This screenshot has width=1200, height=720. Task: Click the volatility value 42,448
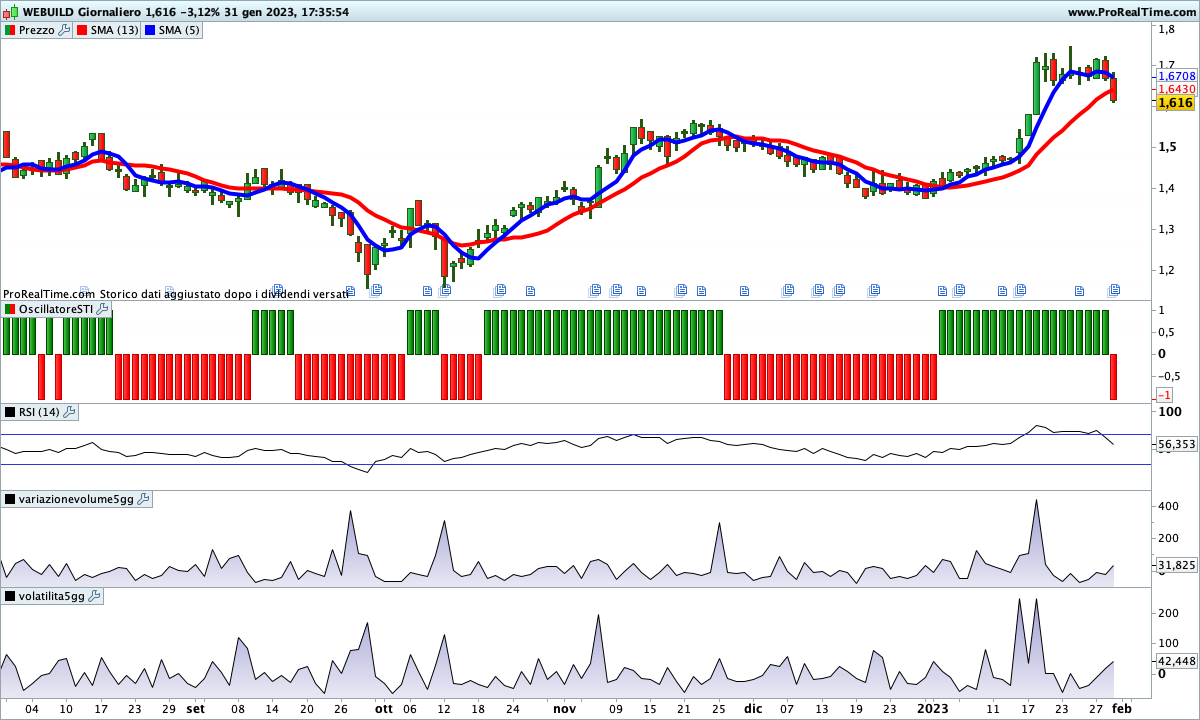(x=1177, y=661)
